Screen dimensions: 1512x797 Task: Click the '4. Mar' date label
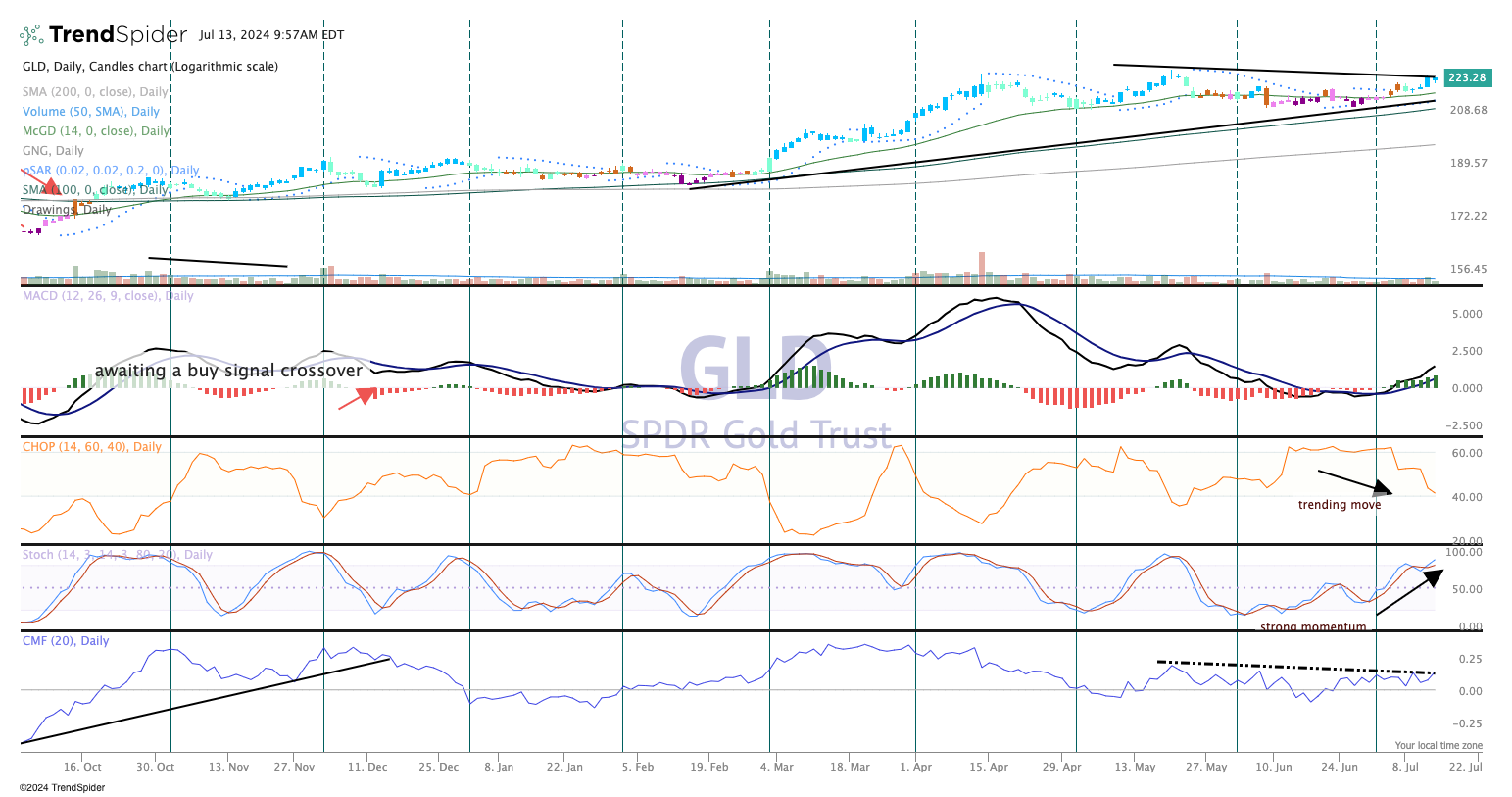pyautogui.click(x=776, y=767)
